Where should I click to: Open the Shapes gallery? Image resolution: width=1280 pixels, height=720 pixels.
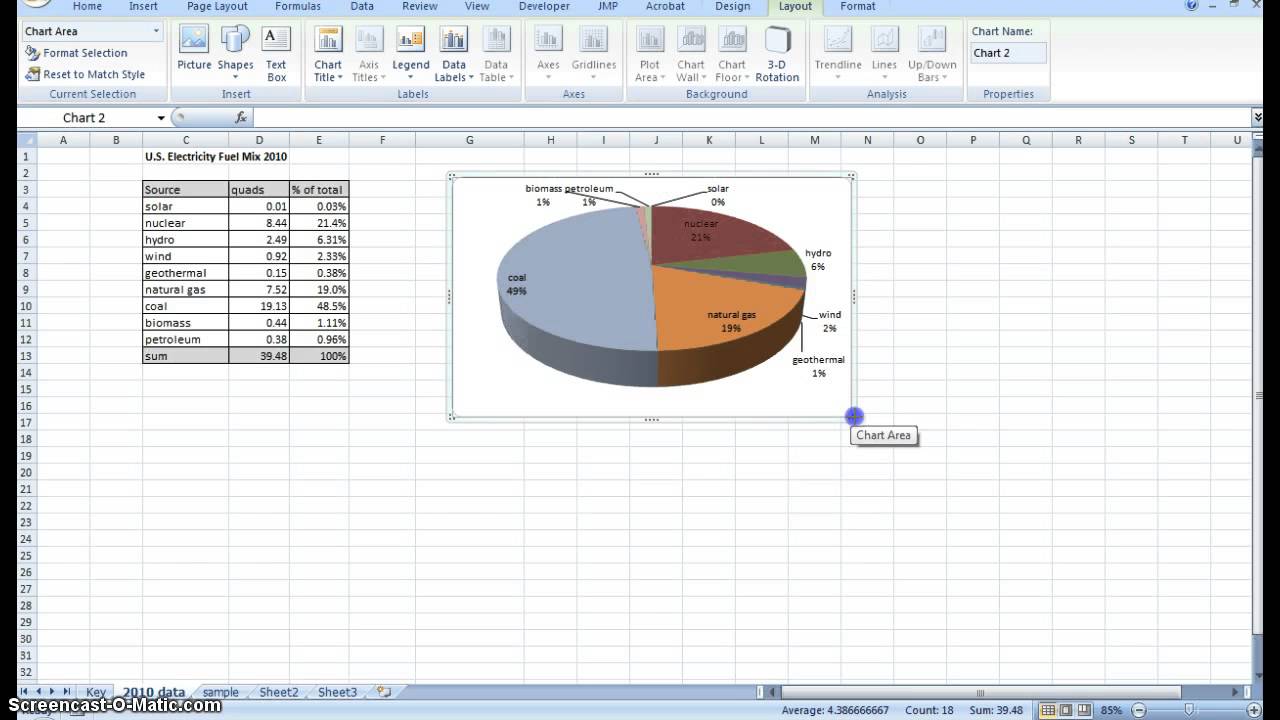coord(235,54)
